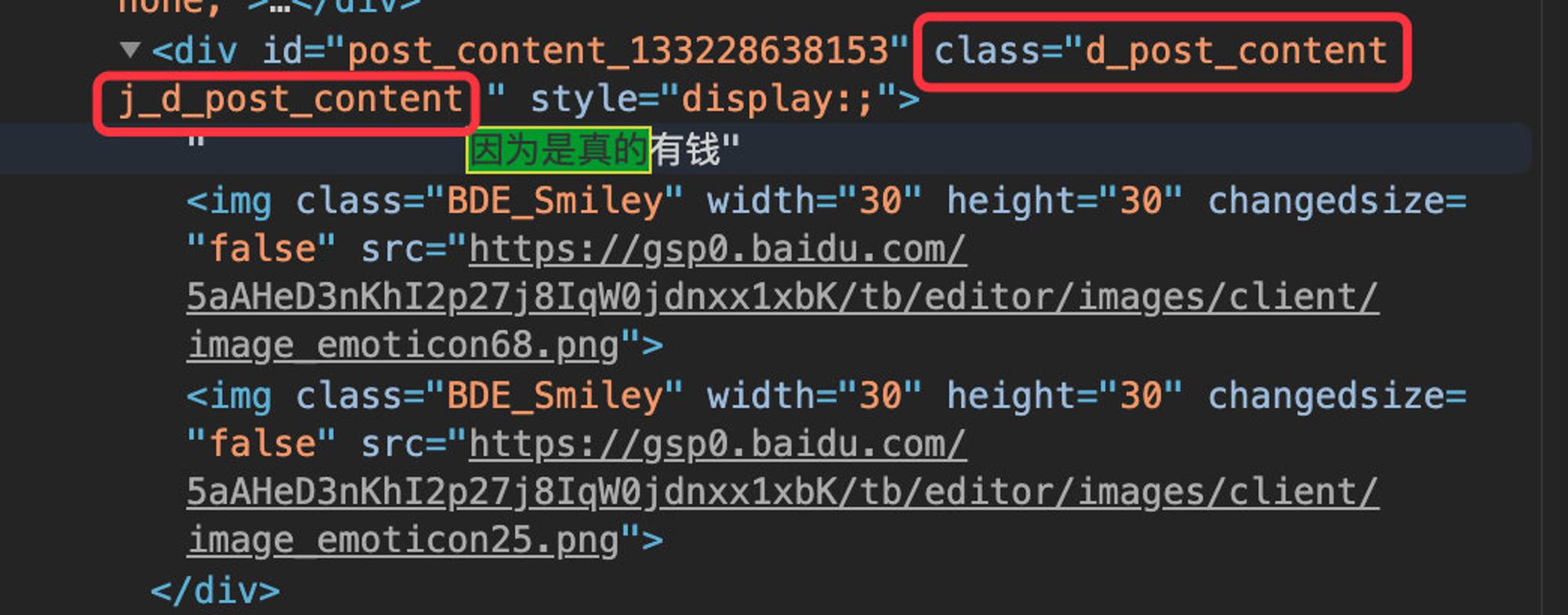Click the 有钱 text node

point(685,150)
